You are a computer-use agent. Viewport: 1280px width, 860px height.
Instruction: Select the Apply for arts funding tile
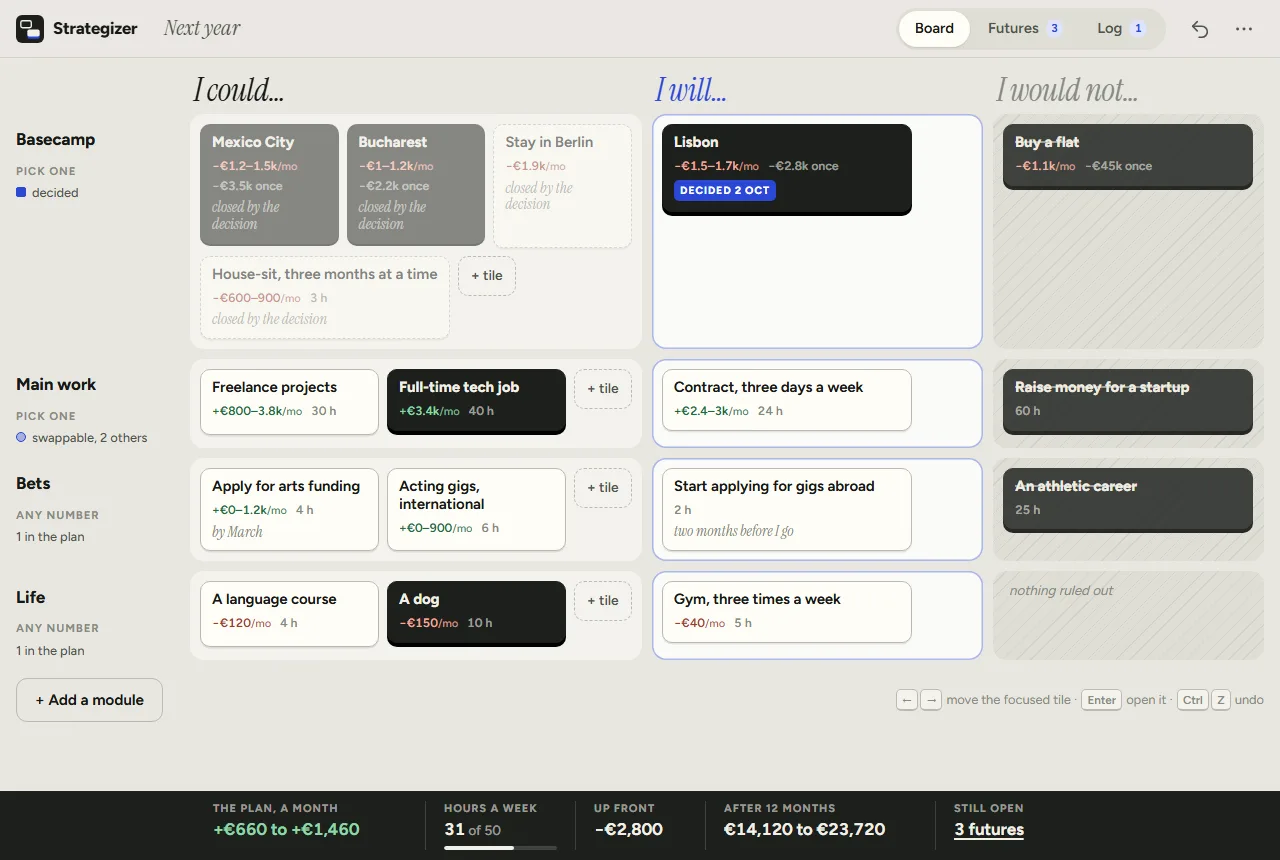coord(289,510)
